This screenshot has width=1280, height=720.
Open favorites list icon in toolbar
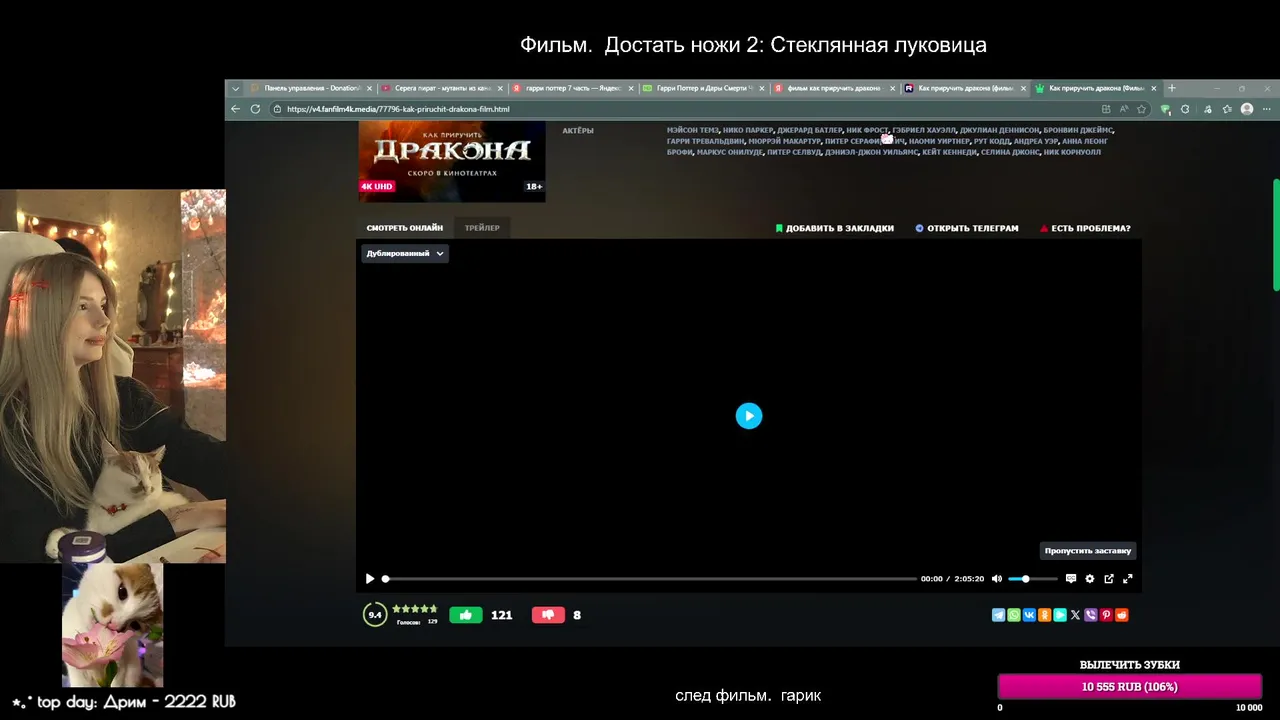[1227, 109]
